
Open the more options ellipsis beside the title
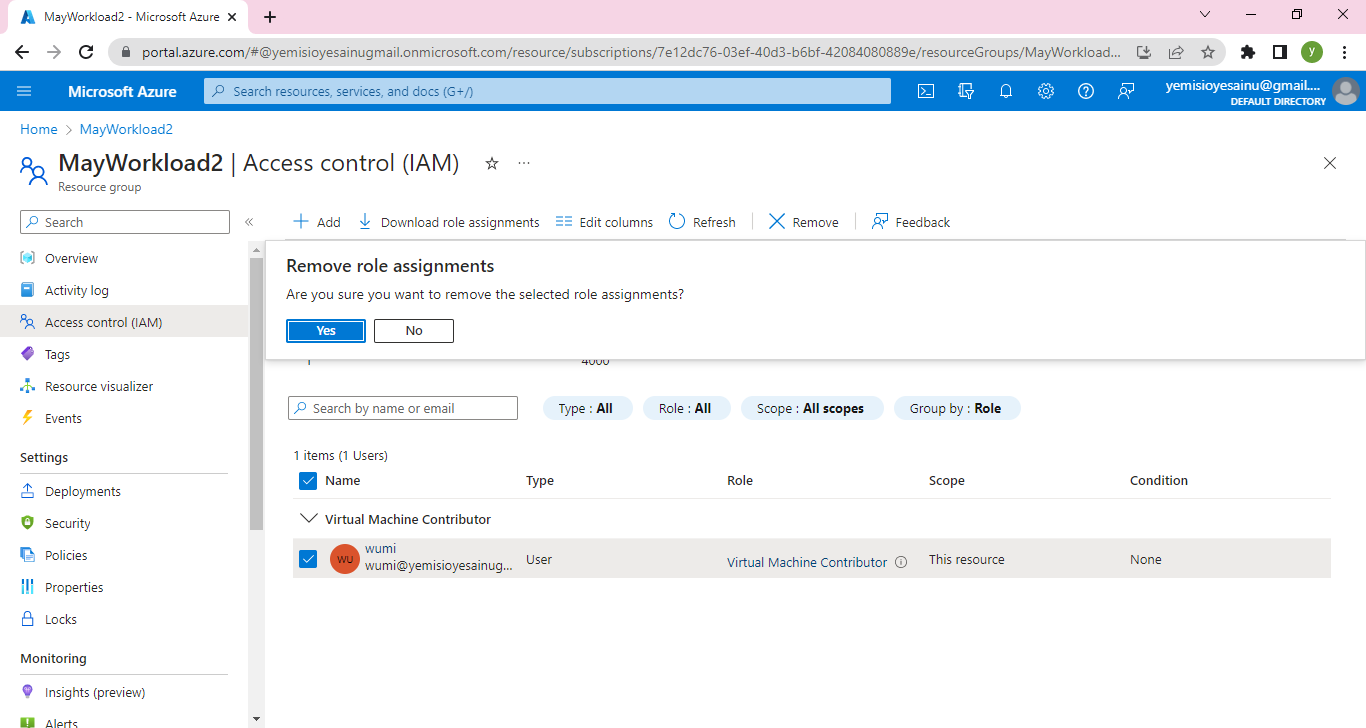tap(524, 163)
